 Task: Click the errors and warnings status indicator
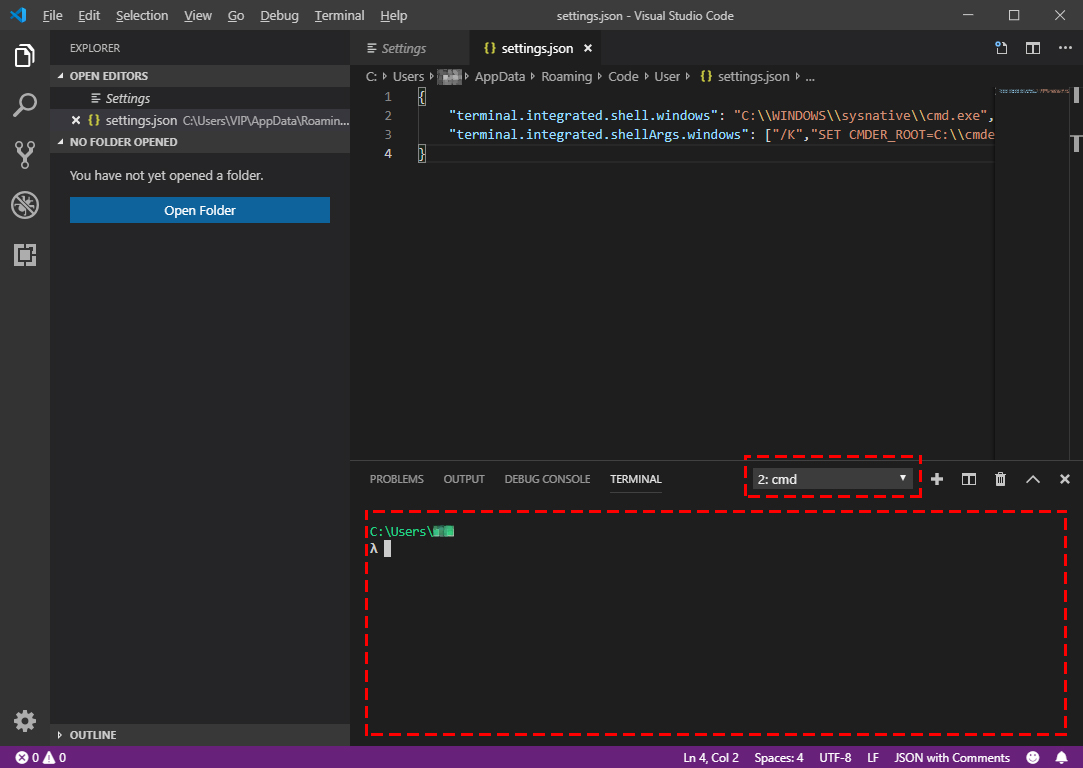click(41, 758)
